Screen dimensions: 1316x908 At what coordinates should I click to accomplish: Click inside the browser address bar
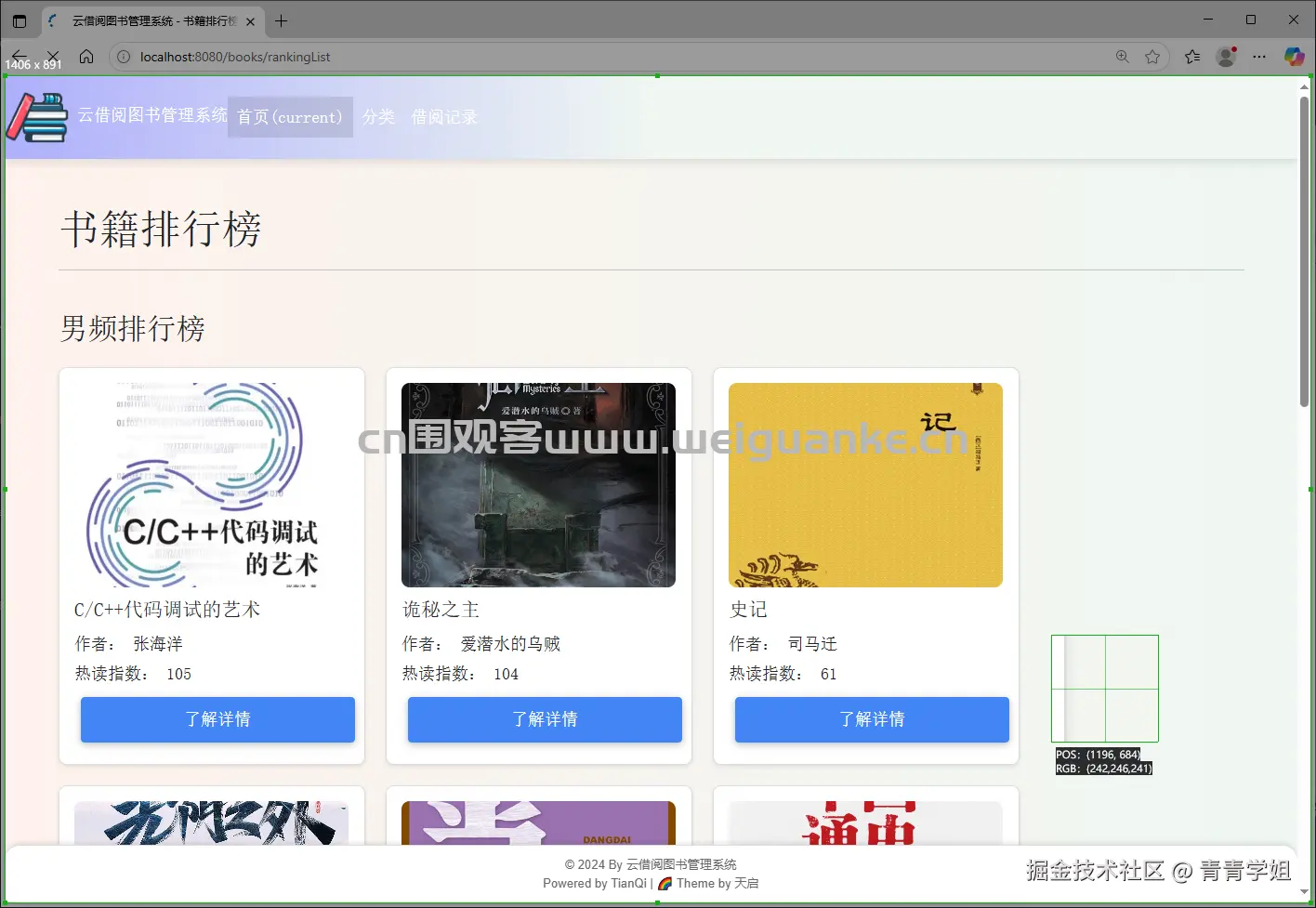(x=372, y=57)
